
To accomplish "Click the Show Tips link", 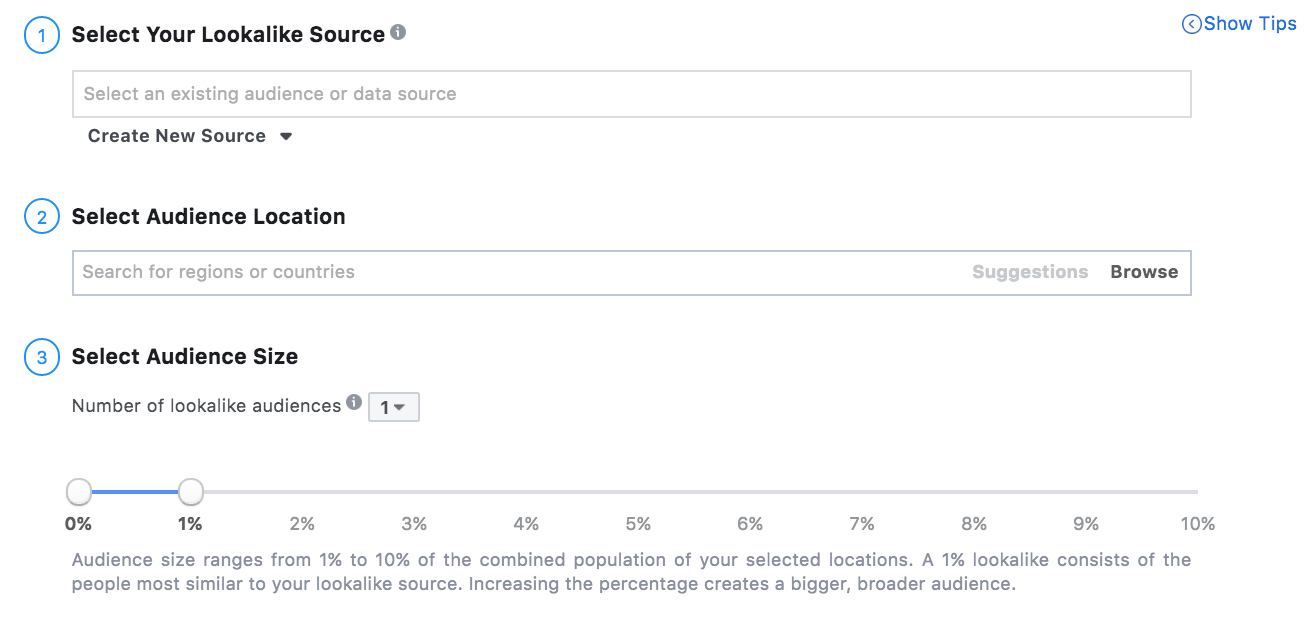I will click(x=1239, y=24).
